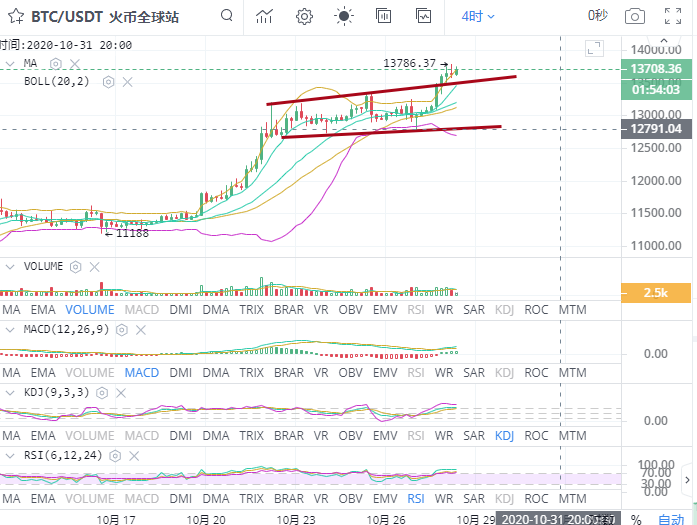Collapse the RSI(6,12,24) pane chevron

point(9,456)
